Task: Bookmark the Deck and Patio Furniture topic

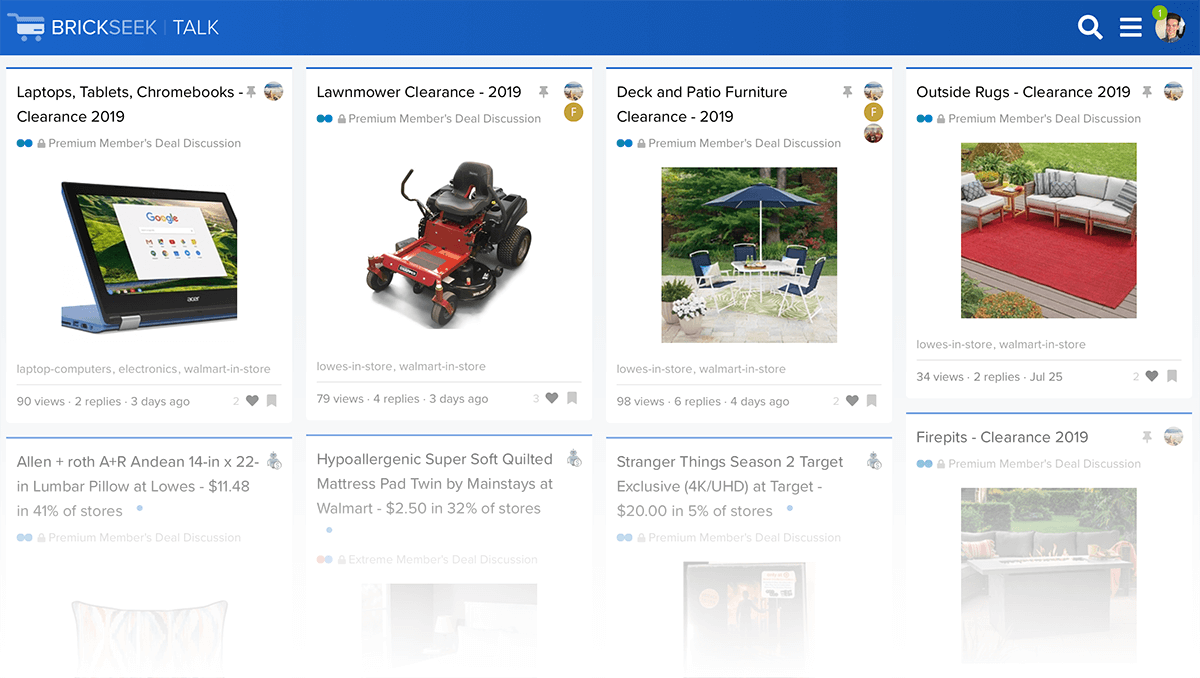Action: [872, 401]
